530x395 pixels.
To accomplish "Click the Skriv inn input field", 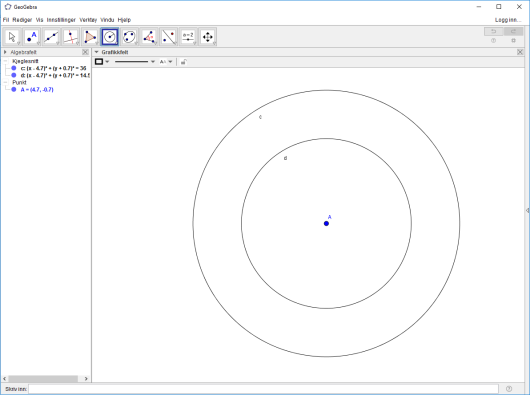I will 263,389.
